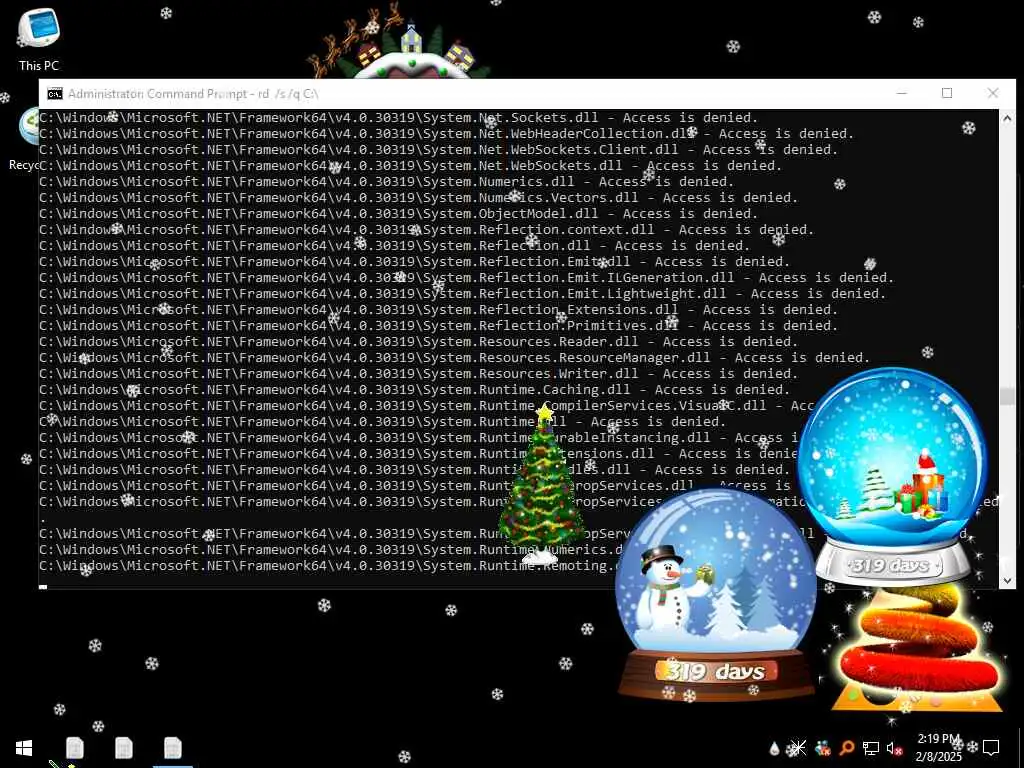Viewport: 1024px width, 768px height.
Task: Maximize the Command Prompt window
Action: [947, 93]
